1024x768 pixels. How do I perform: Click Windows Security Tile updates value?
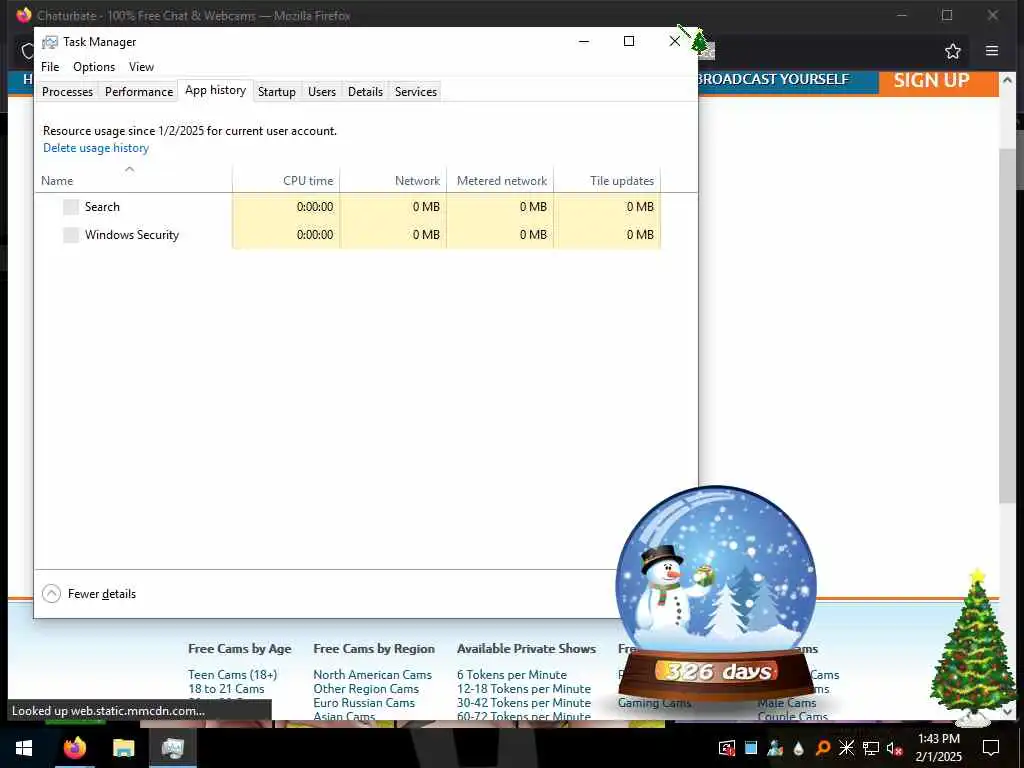tap(640, 235)
